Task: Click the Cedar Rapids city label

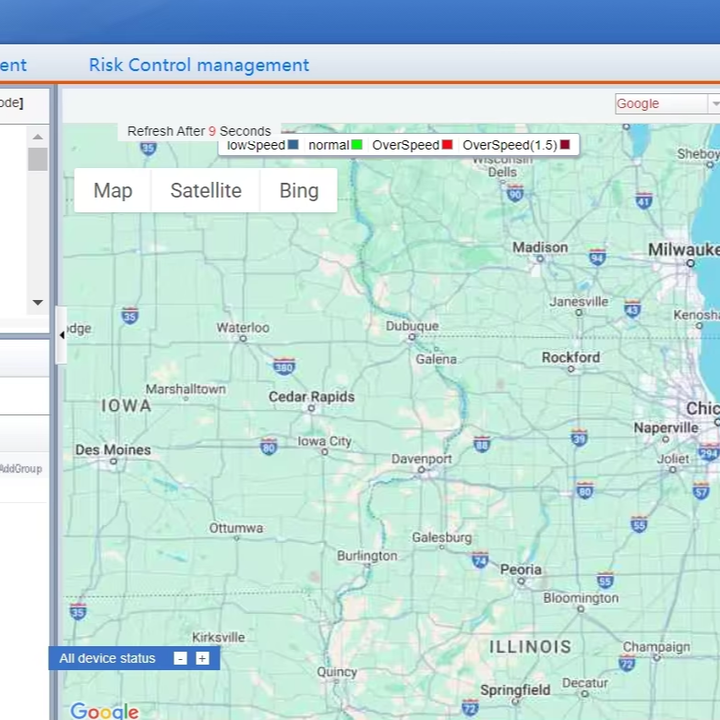Action: point(311,397)
